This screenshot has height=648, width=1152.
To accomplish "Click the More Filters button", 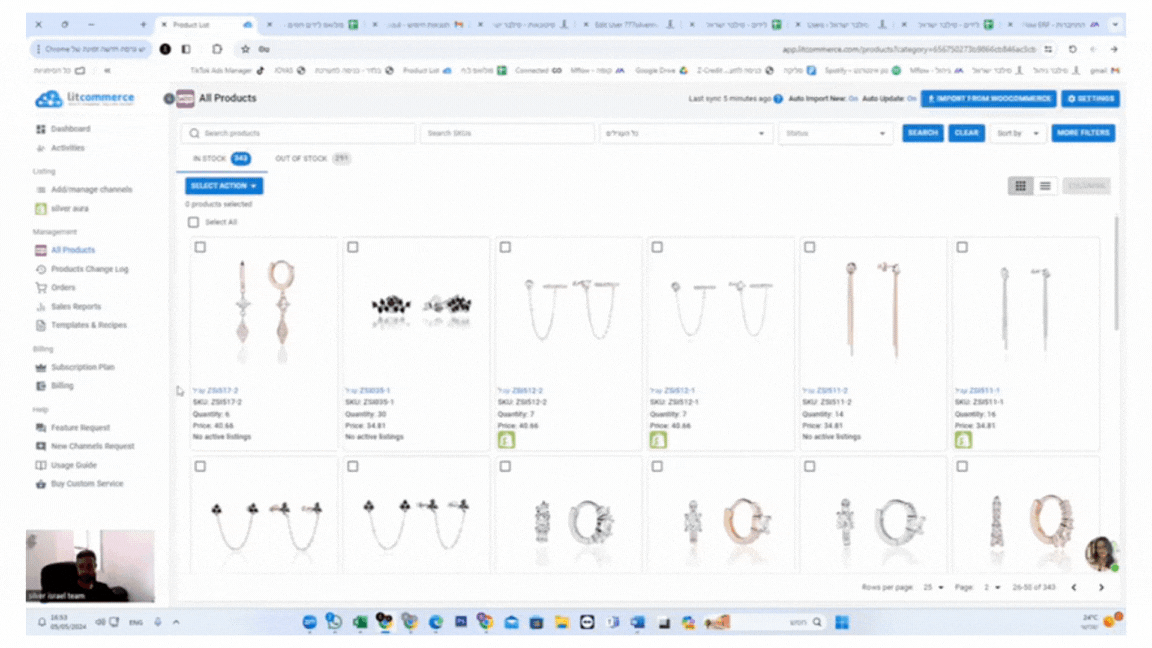I will click(x=1083, y=133).
